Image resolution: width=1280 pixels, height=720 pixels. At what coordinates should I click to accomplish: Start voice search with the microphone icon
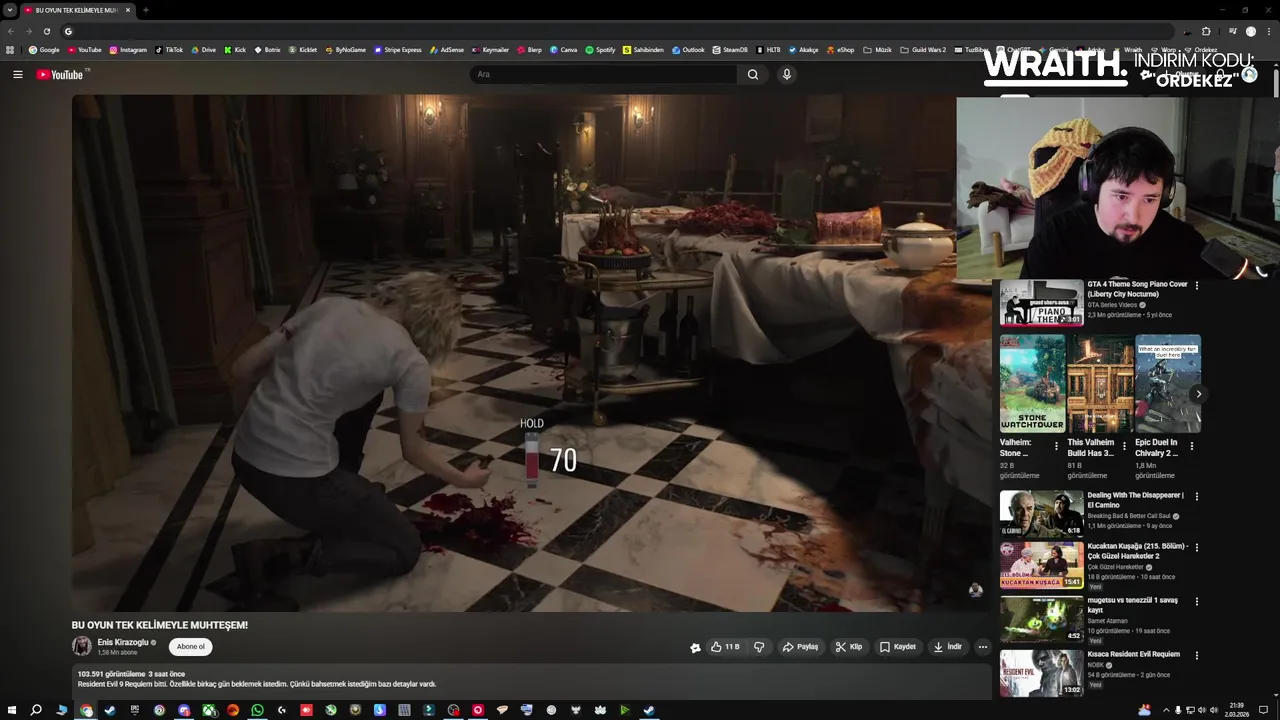(x=787, y=74)
